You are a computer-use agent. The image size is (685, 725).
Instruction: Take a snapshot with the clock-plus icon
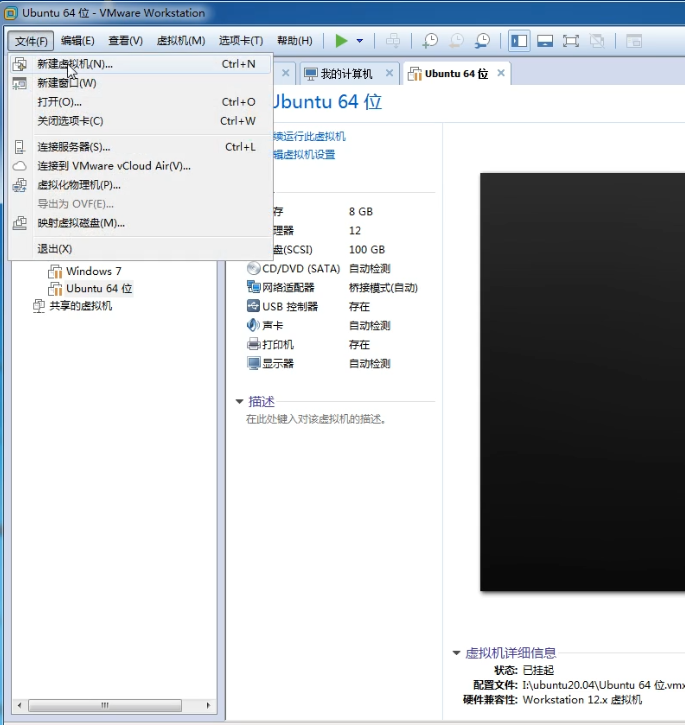430,41
